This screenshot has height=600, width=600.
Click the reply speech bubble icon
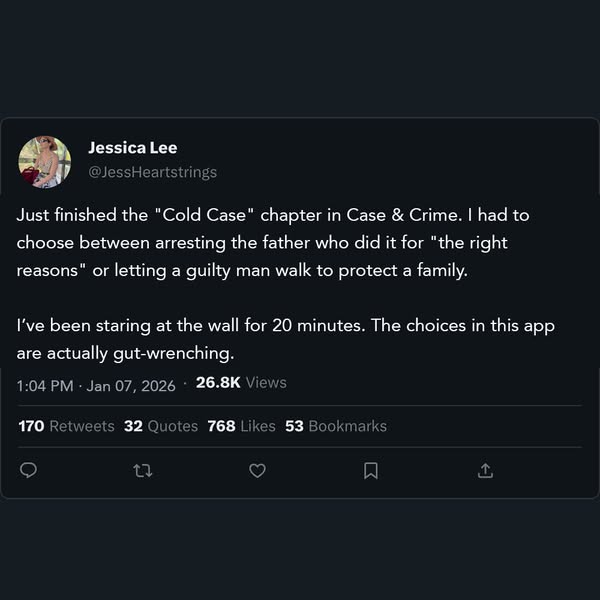28,470
